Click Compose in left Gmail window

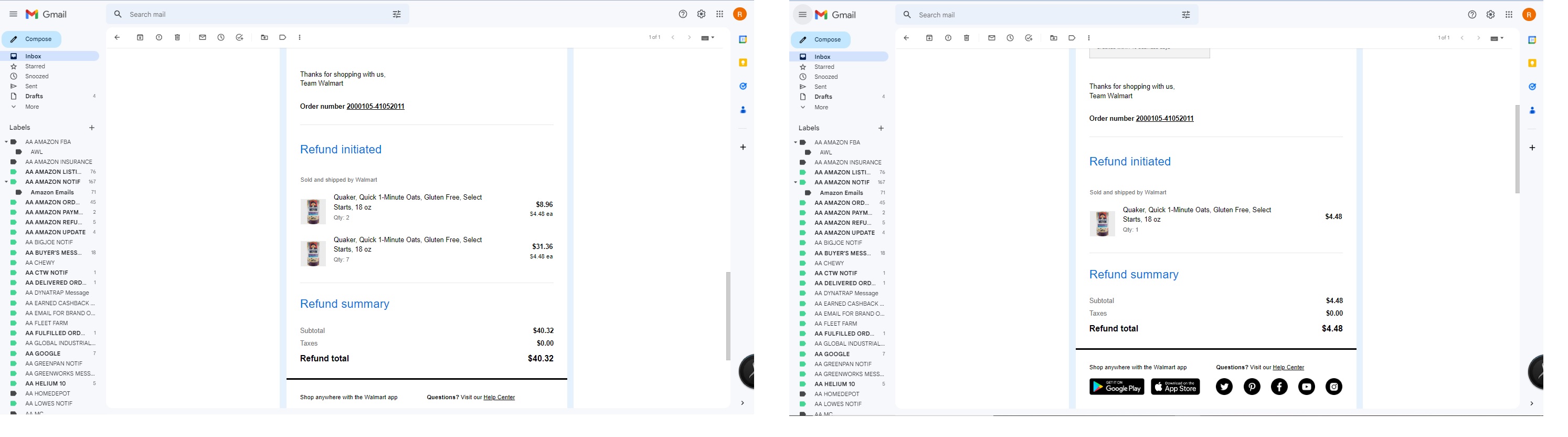[31, 39]
